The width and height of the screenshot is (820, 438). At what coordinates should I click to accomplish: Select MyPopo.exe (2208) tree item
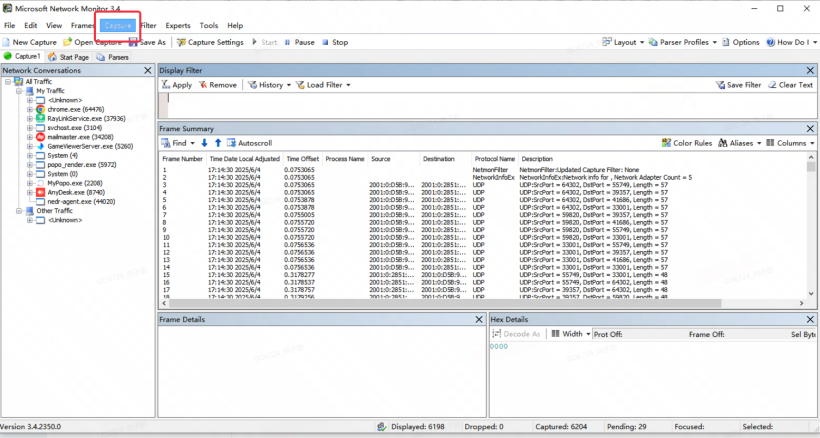[75, 183]
